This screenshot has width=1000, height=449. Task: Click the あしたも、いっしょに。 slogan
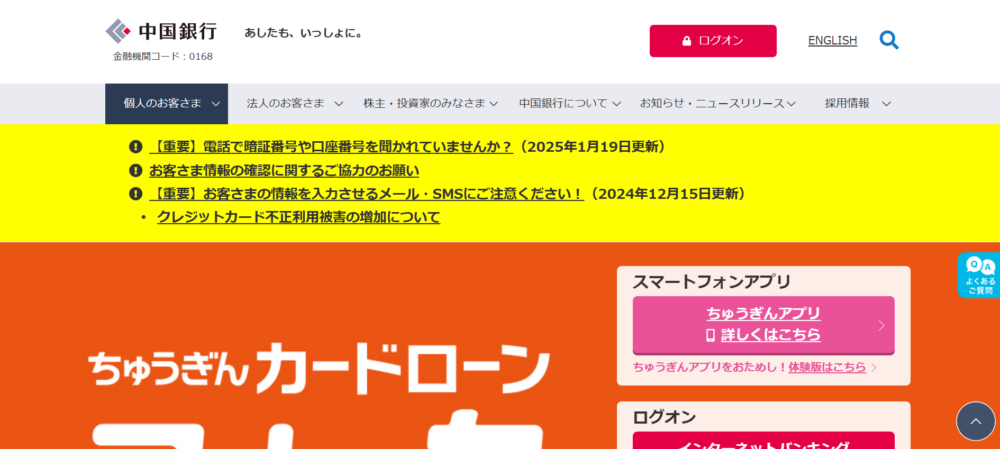tap(304, 33)
